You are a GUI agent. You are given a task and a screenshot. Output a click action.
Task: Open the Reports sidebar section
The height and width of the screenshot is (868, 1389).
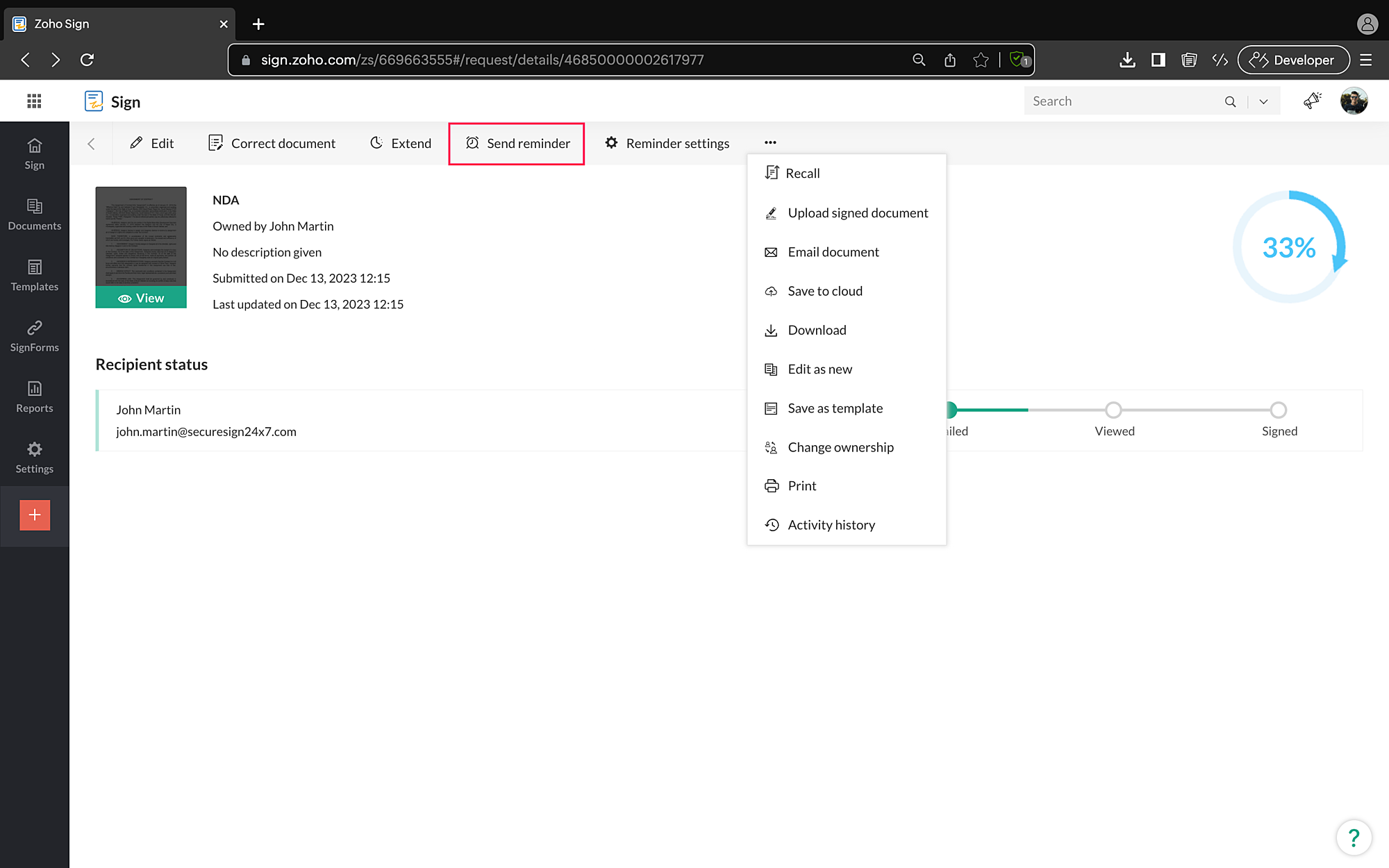(x=34, y=397)
